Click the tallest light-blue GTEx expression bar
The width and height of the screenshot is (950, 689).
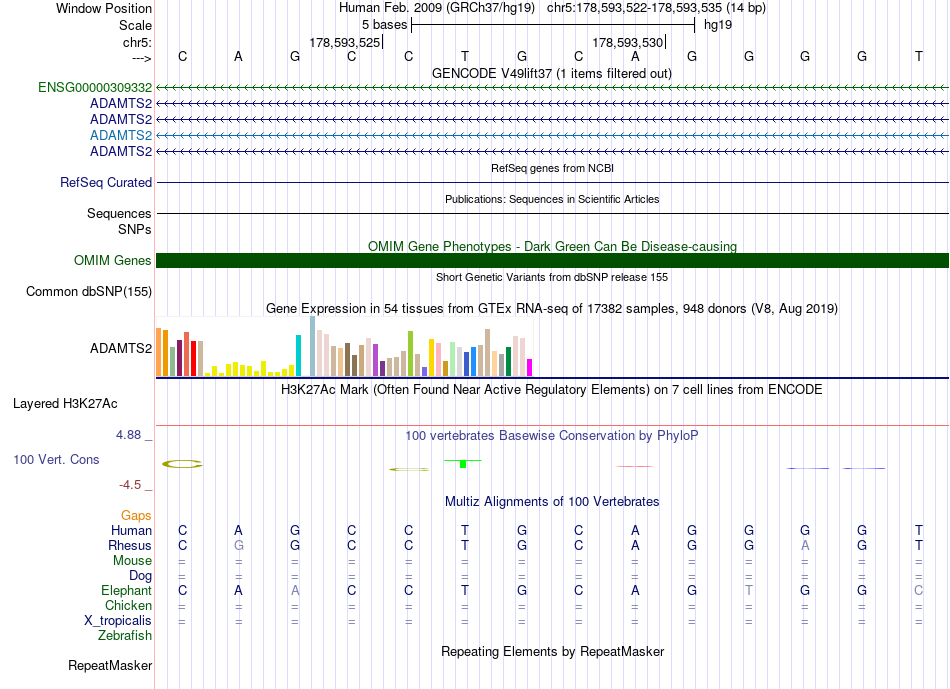tap(313, 346)
